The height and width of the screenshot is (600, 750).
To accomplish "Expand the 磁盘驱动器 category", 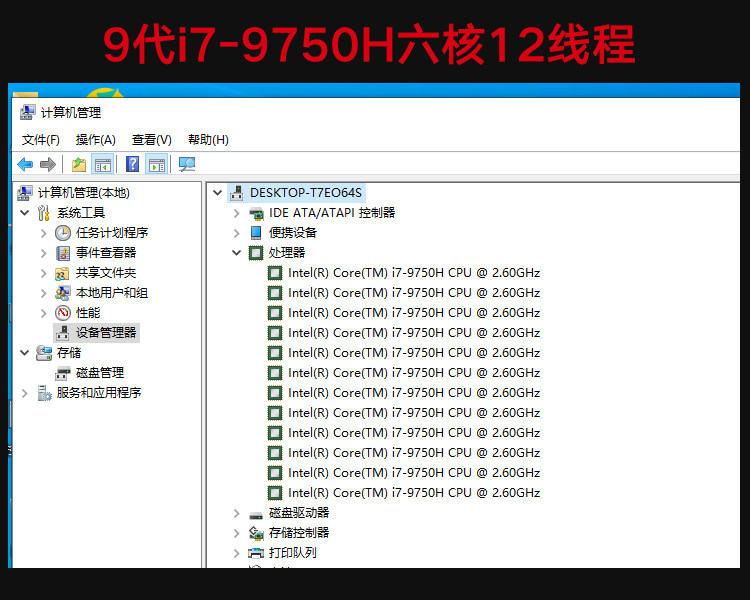I will click(236, 513).
